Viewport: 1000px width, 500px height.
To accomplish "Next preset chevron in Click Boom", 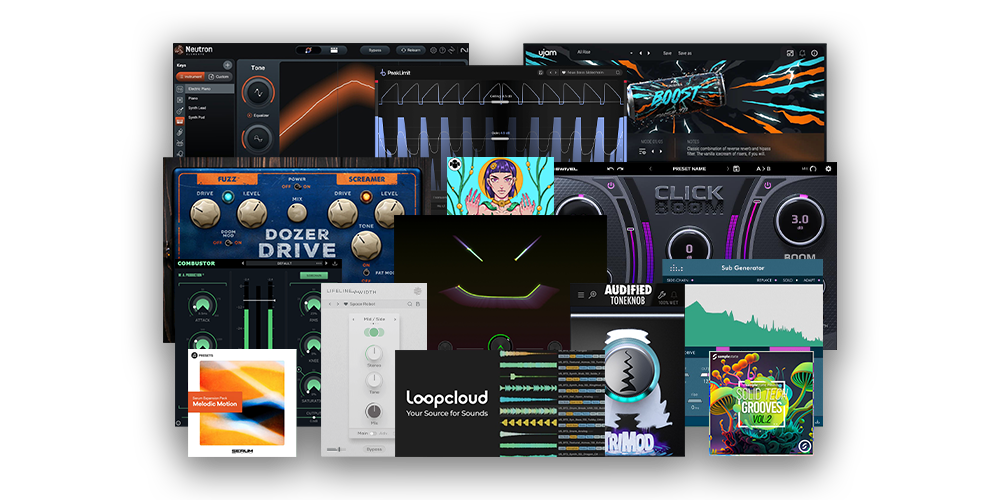I will 728,169.
